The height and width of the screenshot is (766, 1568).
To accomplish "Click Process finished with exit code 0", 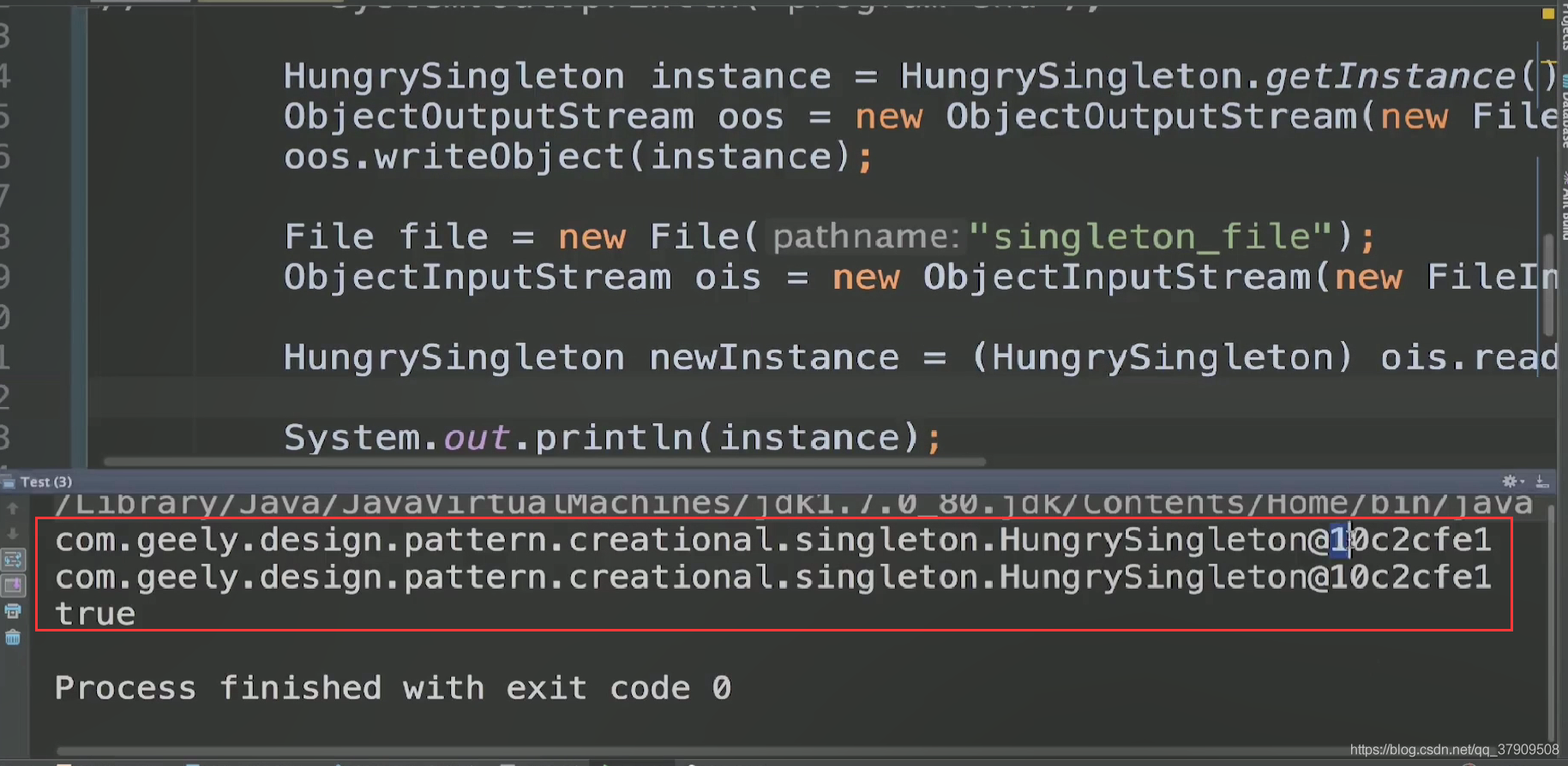I will [x=393, y=688].
